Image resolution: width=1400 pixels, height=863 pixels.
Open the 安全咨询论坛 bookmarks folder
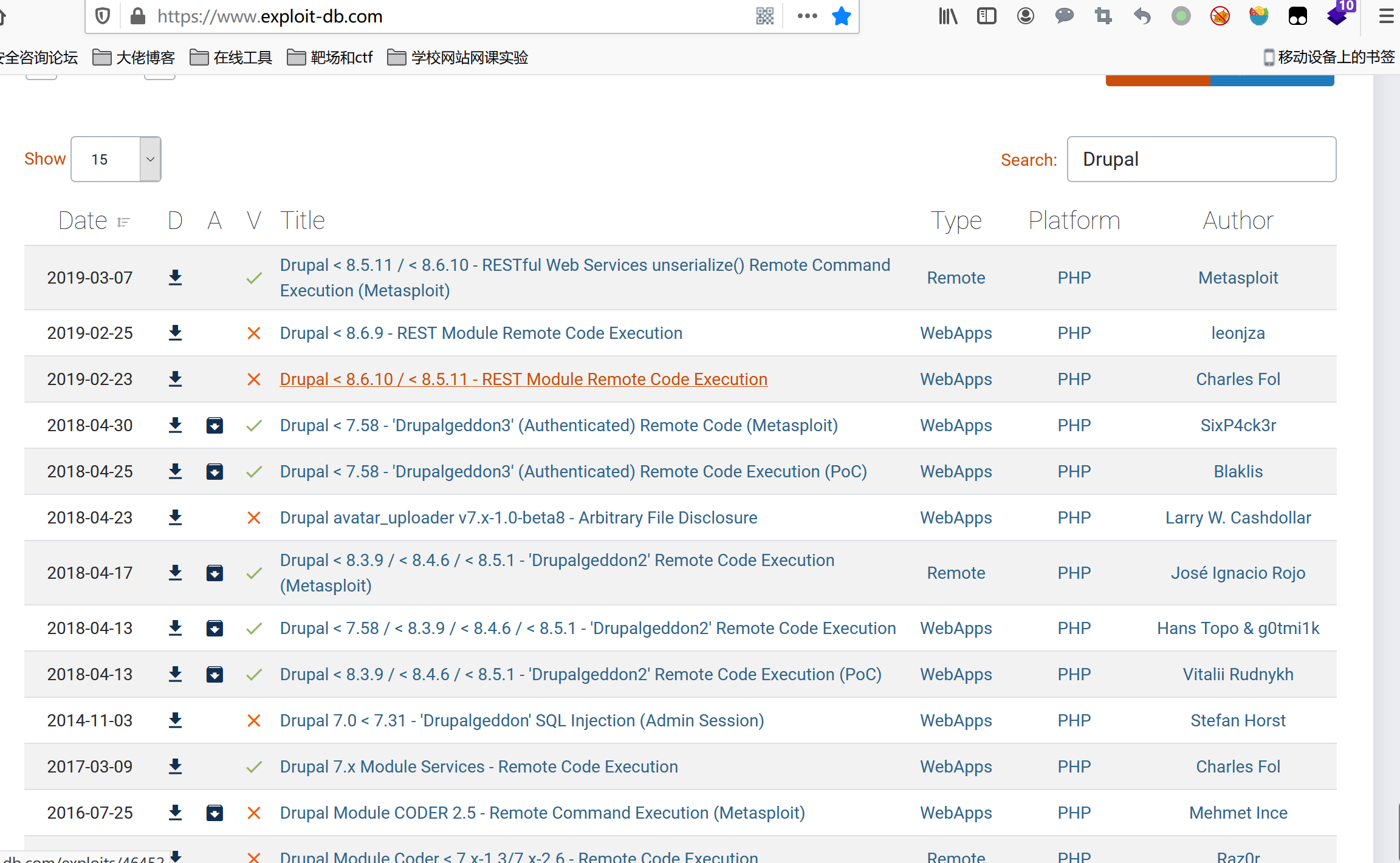pyautogui.click(x=38, y=58)
